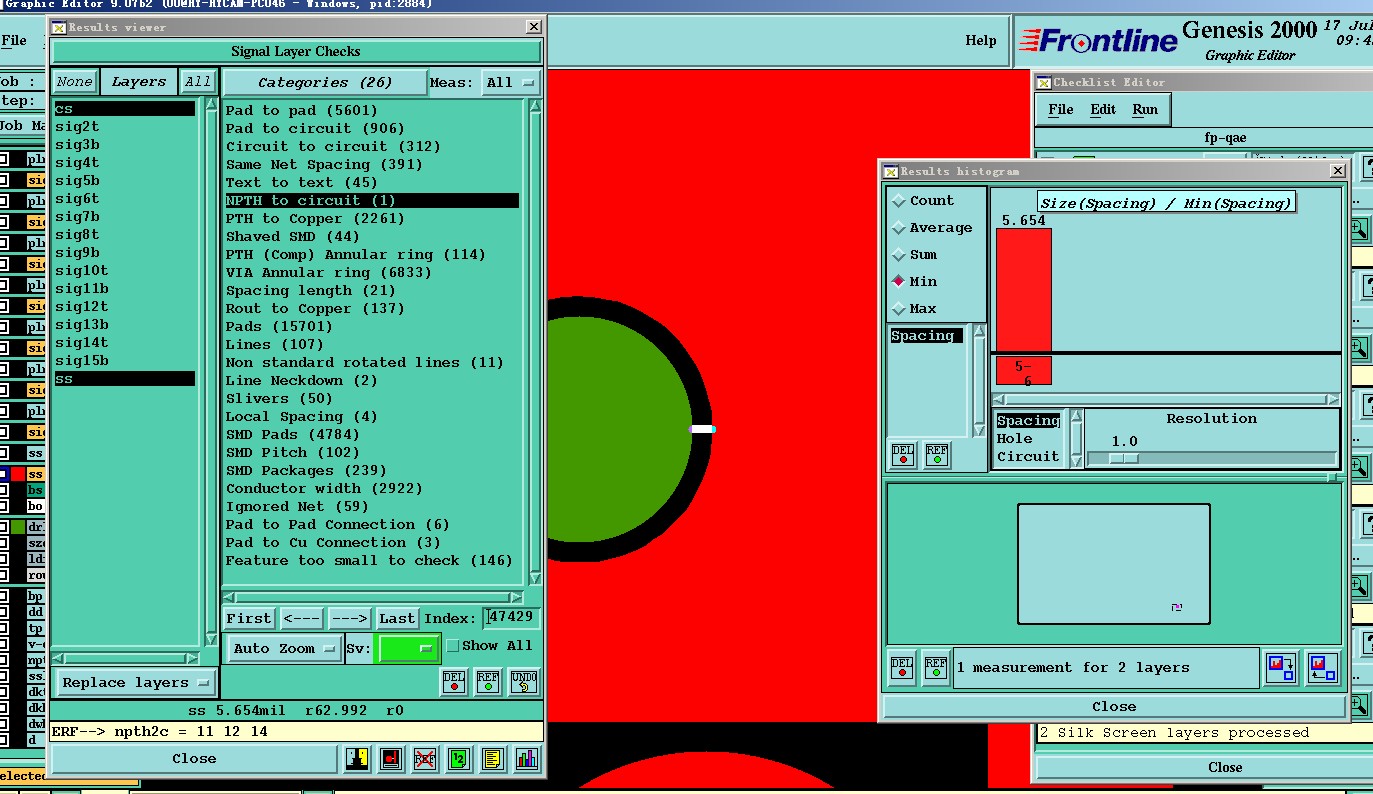Open the Run menu in Checklist Editor
This screenshot has height=794, width=1373.
1145,110
